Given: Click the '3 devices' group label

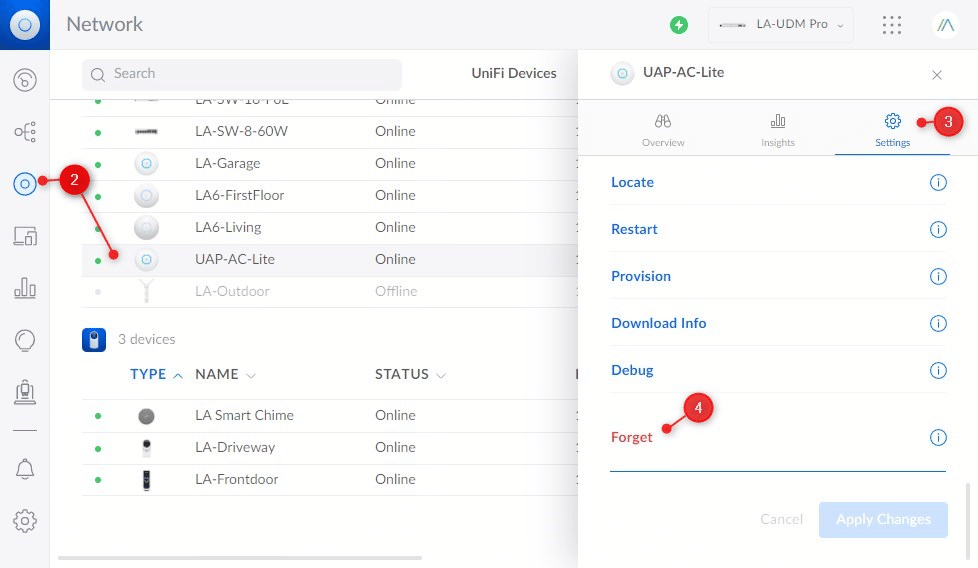Looking at the screenshot, I should point(147,340).
